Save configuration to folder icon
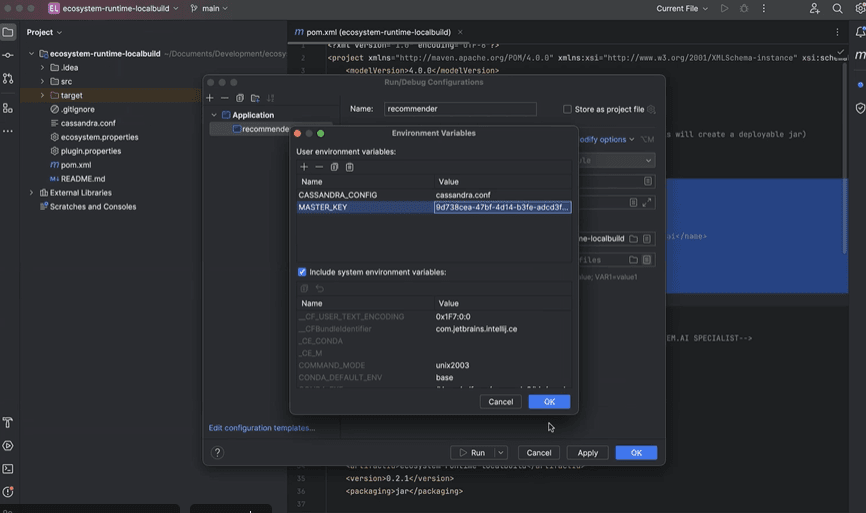Viewport: 866px width, 513px height. click(x=255, y=98)
